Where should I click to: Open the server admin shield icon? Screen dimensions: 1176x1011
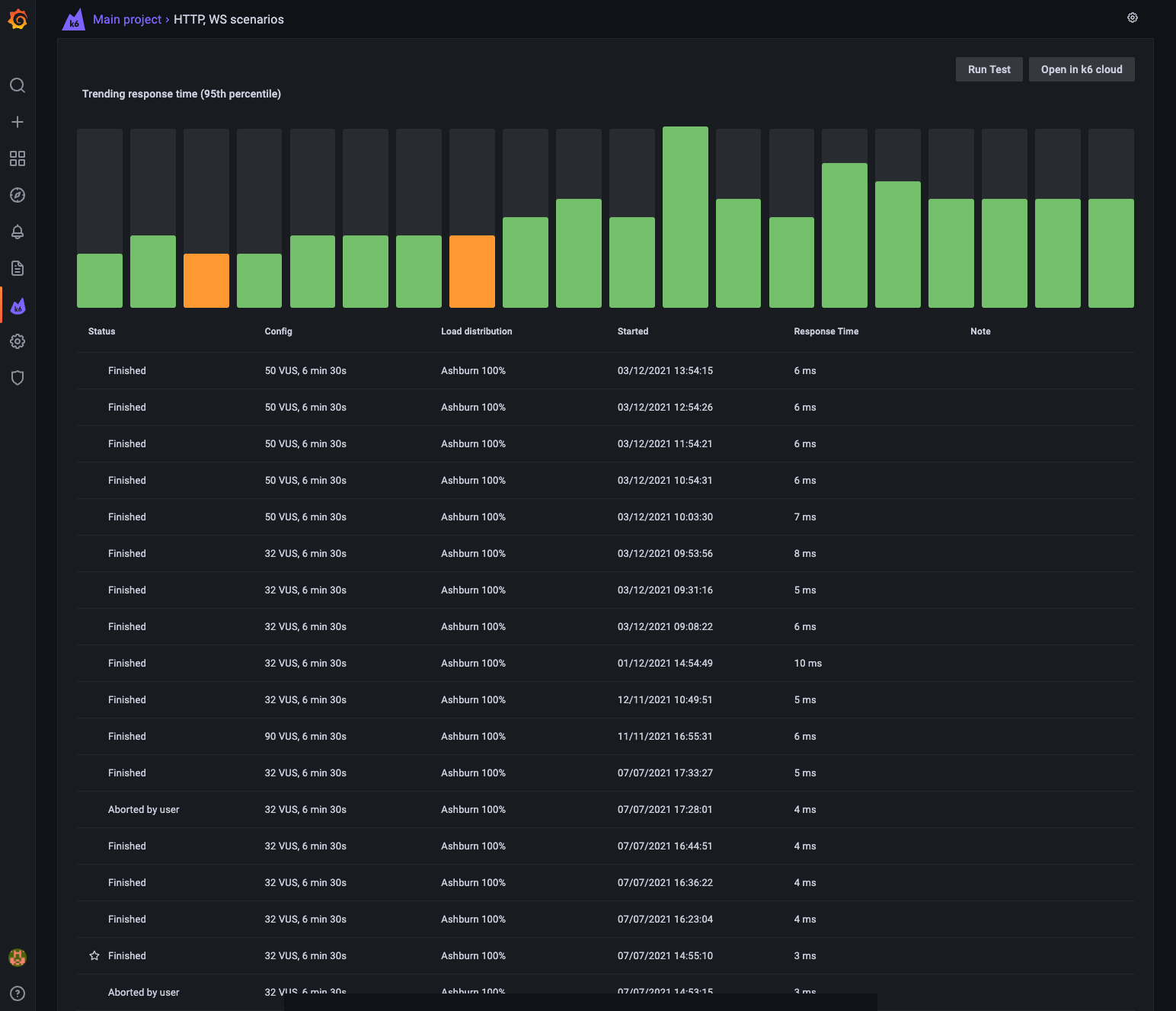tap(18, 378)
